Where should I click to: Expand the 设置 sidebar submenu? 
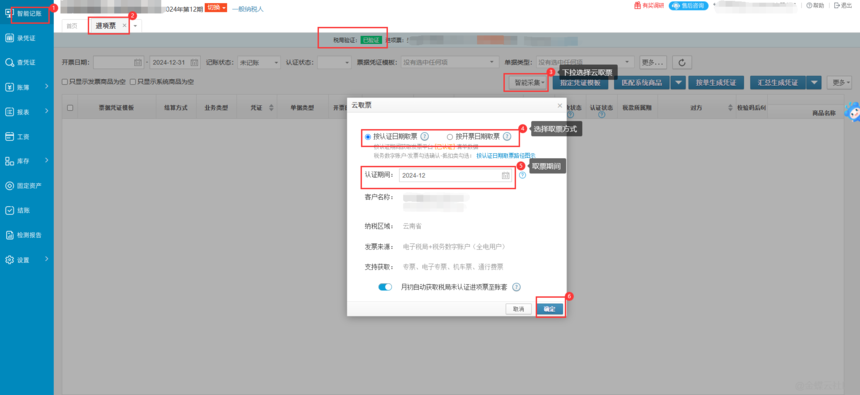[47, 259]
